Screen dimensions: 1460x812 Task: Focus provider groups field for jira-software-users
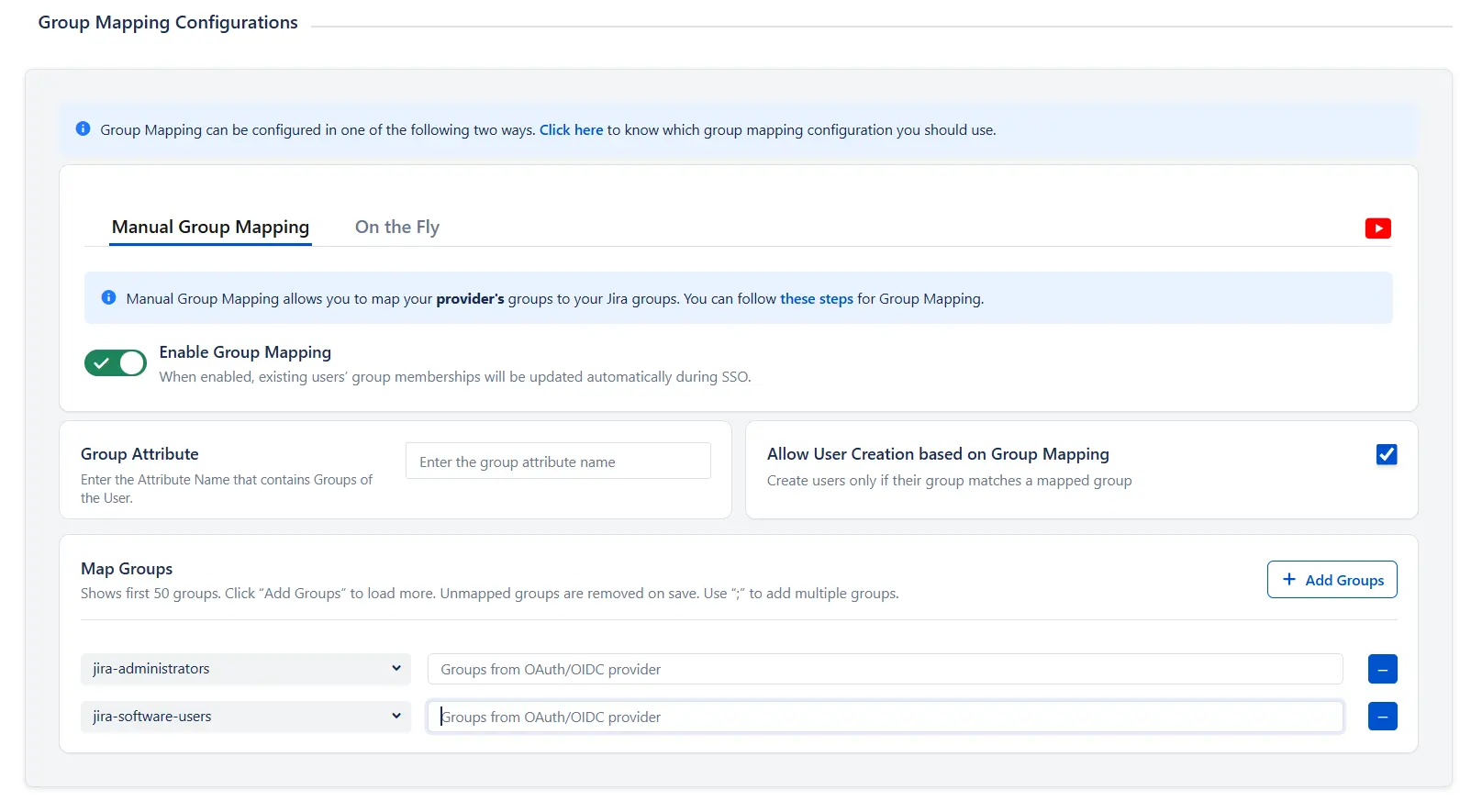tap(886, 717)
